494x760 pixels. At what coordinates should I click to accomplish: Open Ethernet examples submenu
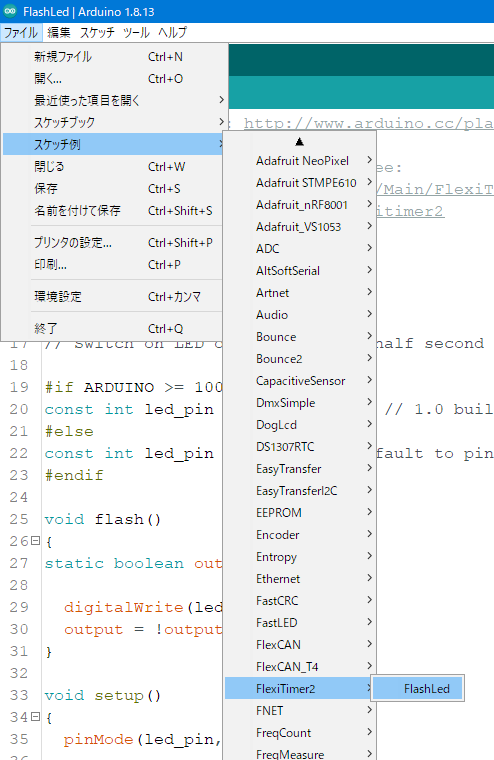(300, 579)
